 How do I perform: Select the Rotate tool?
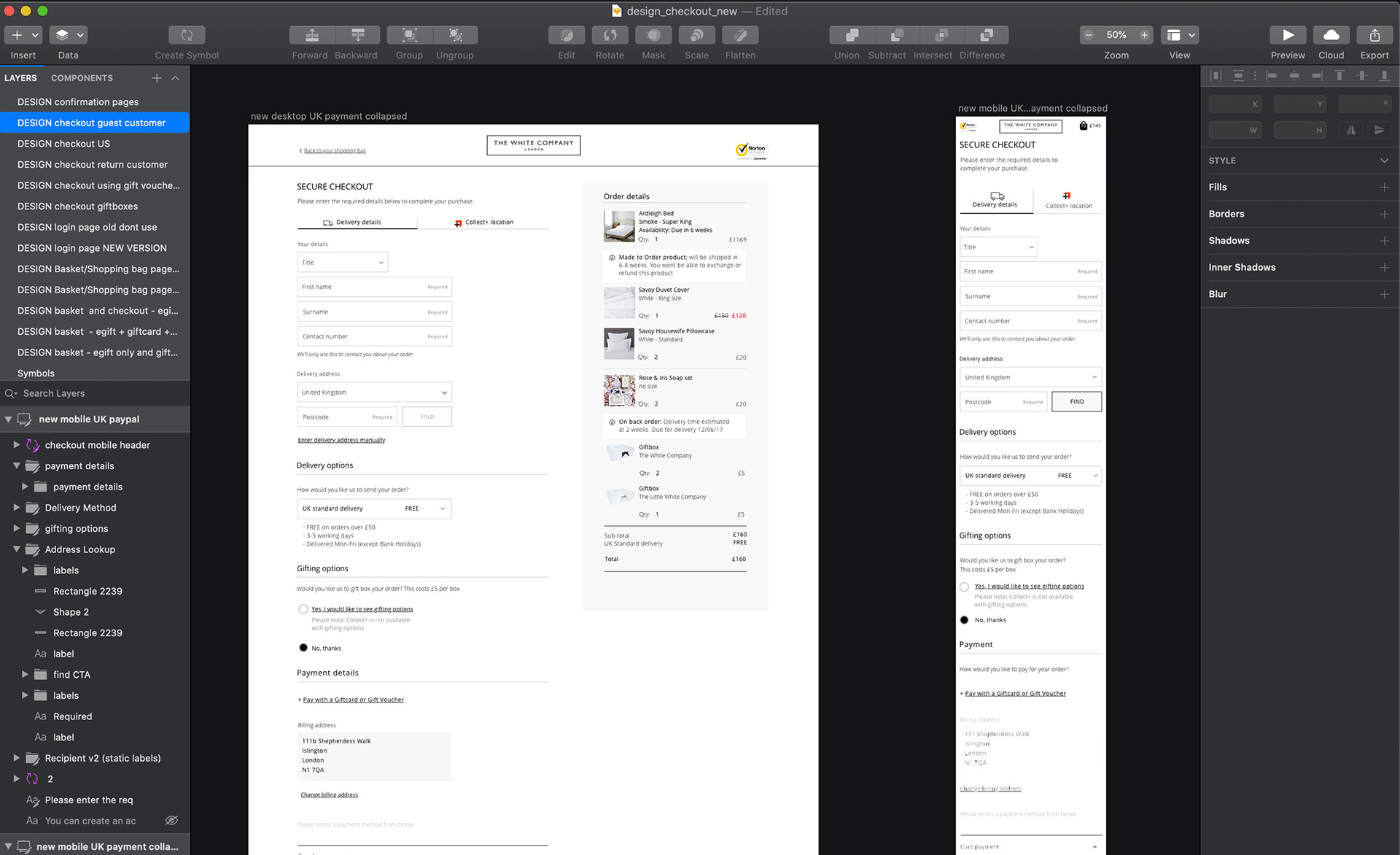[610, 35]
